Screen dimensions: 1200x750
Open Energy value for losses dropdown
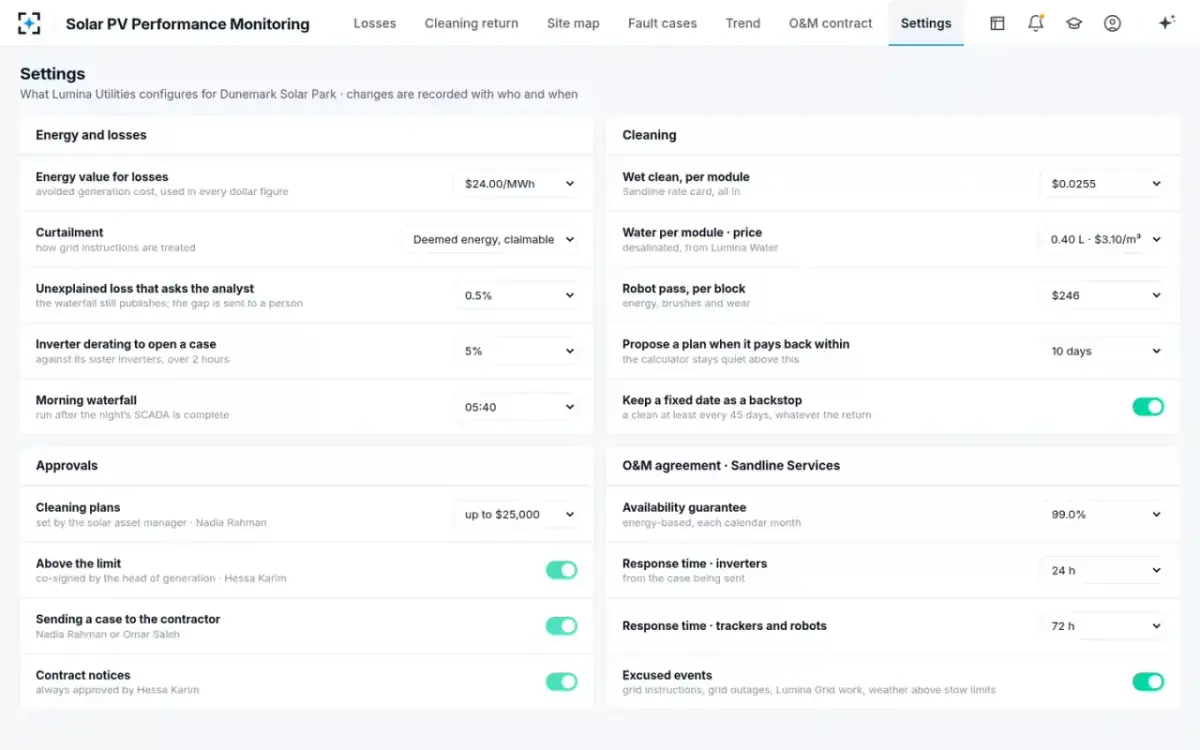click(x=515, y=184)
